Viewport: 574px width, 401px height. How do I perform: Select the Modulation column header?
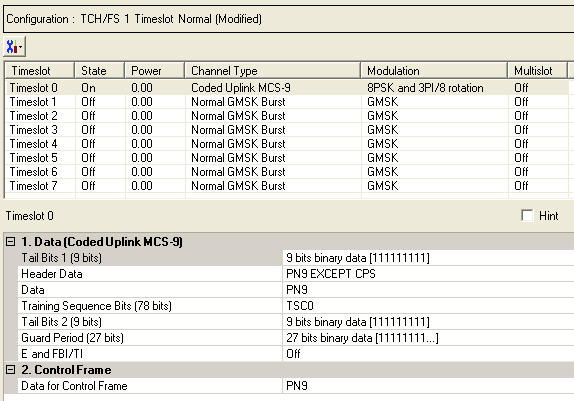click(434, 71)
